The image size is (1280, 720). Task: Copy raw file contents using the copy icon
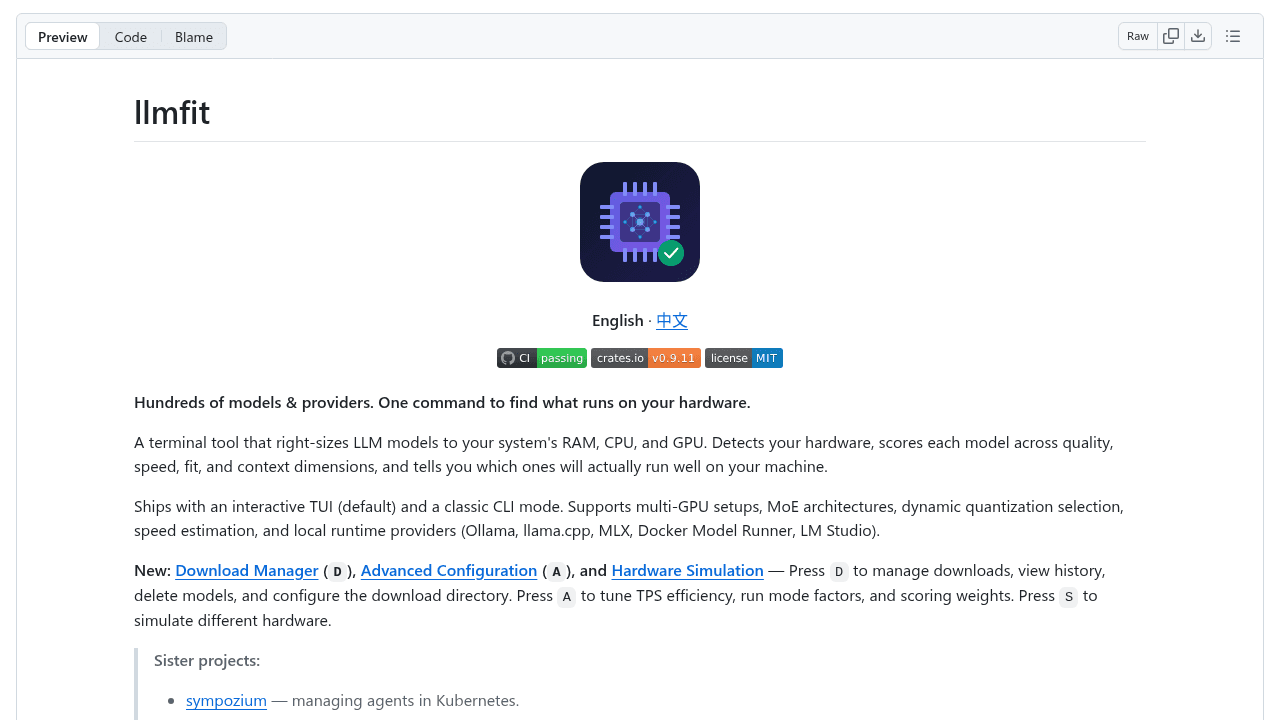[x=1170, y=35]
